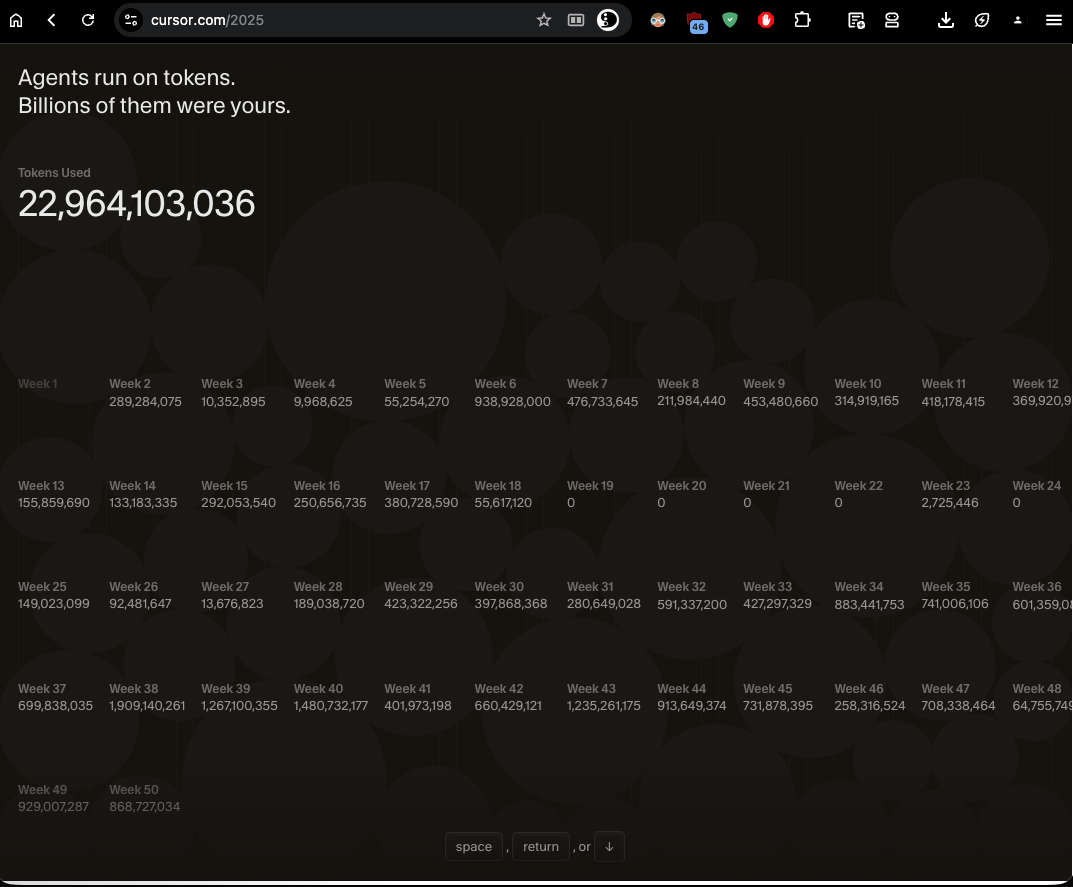Open the extensions puzzle-piece menu

pos(803,20)
